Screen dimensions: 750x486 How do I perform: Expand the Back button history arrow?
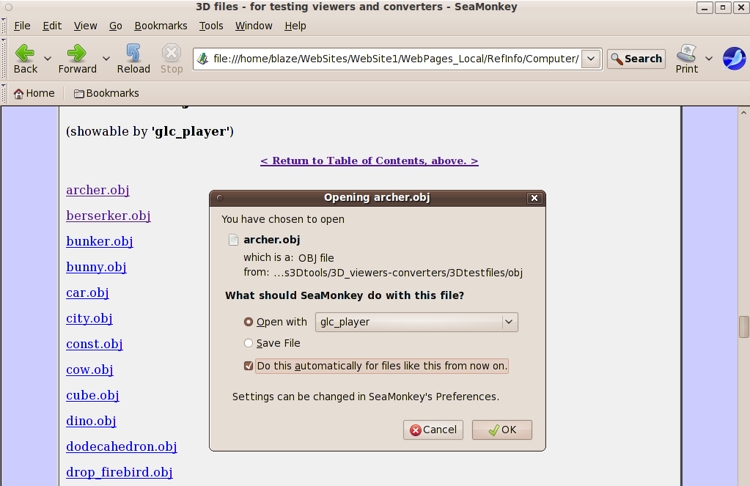point(47,59)
